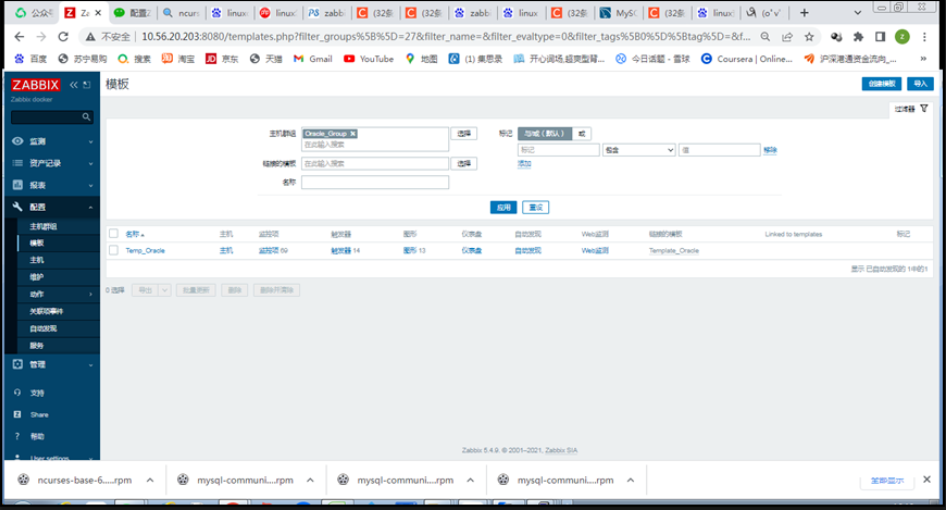The width and height of the screenshot is (948, 510).
Task: Open 主机群组 in the sidebar
Action: (44, 227)
